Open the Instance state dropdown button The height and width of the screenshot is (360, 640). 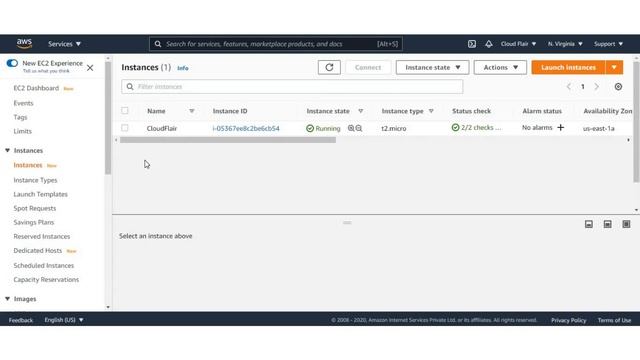point(432,67)
